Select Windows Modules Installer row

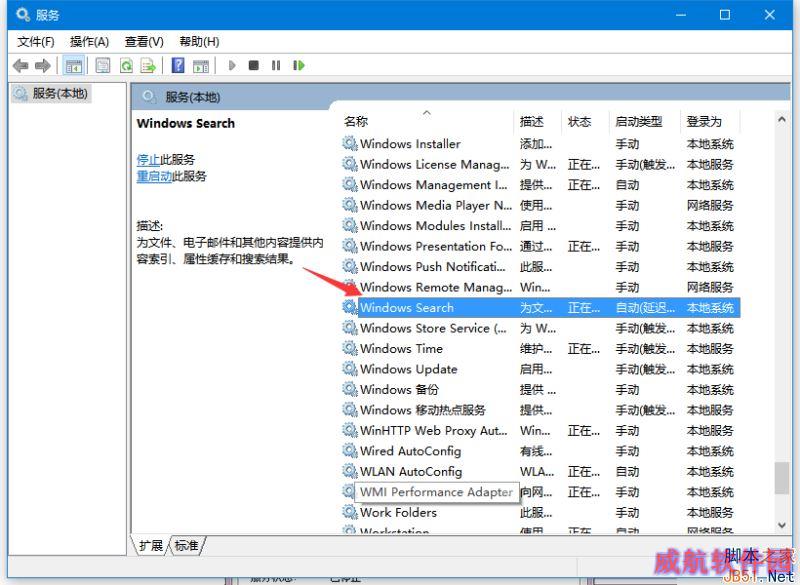(539, 225)
